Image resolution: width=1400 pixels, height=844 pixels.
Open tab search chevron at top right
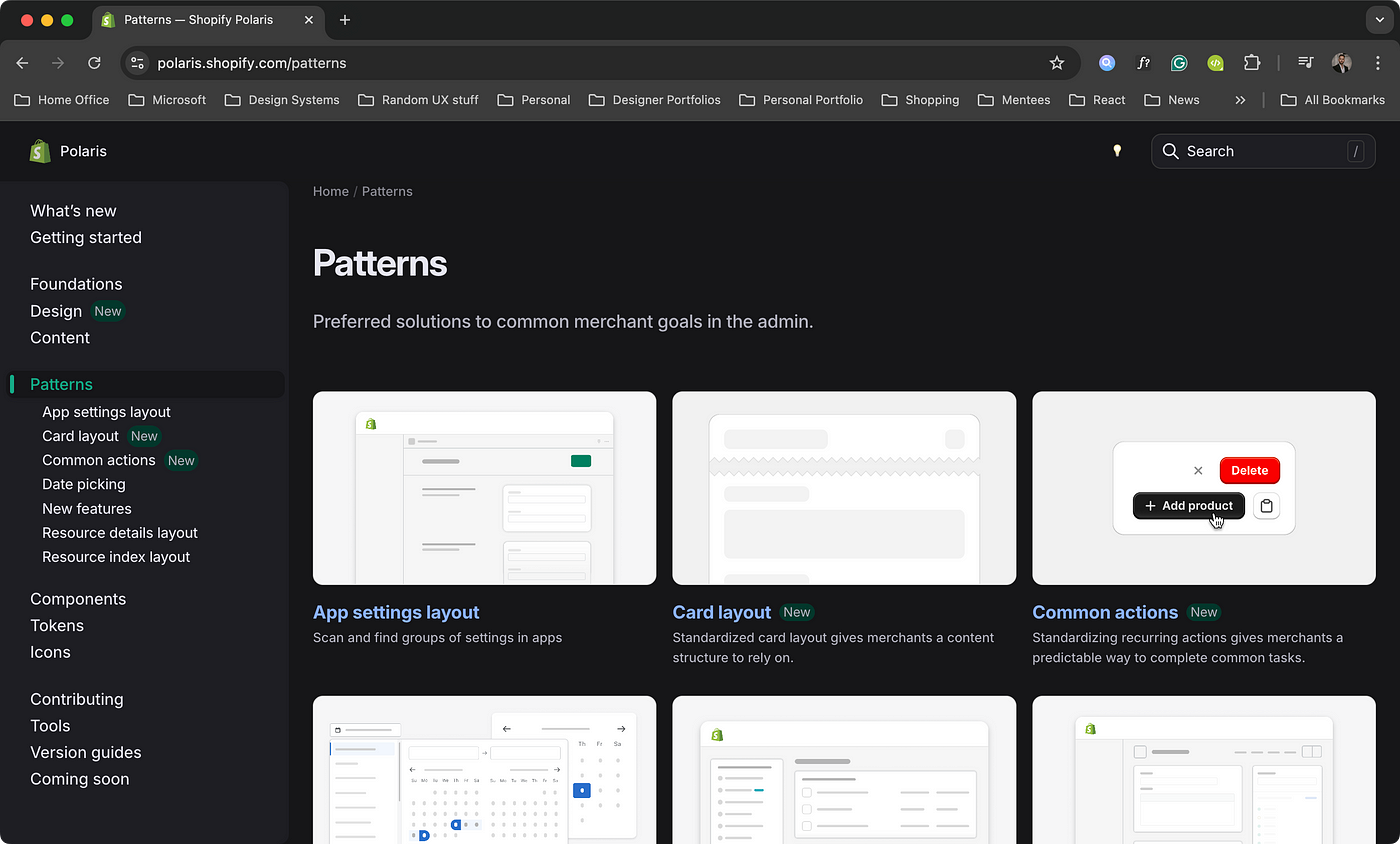pos(1379,20)
